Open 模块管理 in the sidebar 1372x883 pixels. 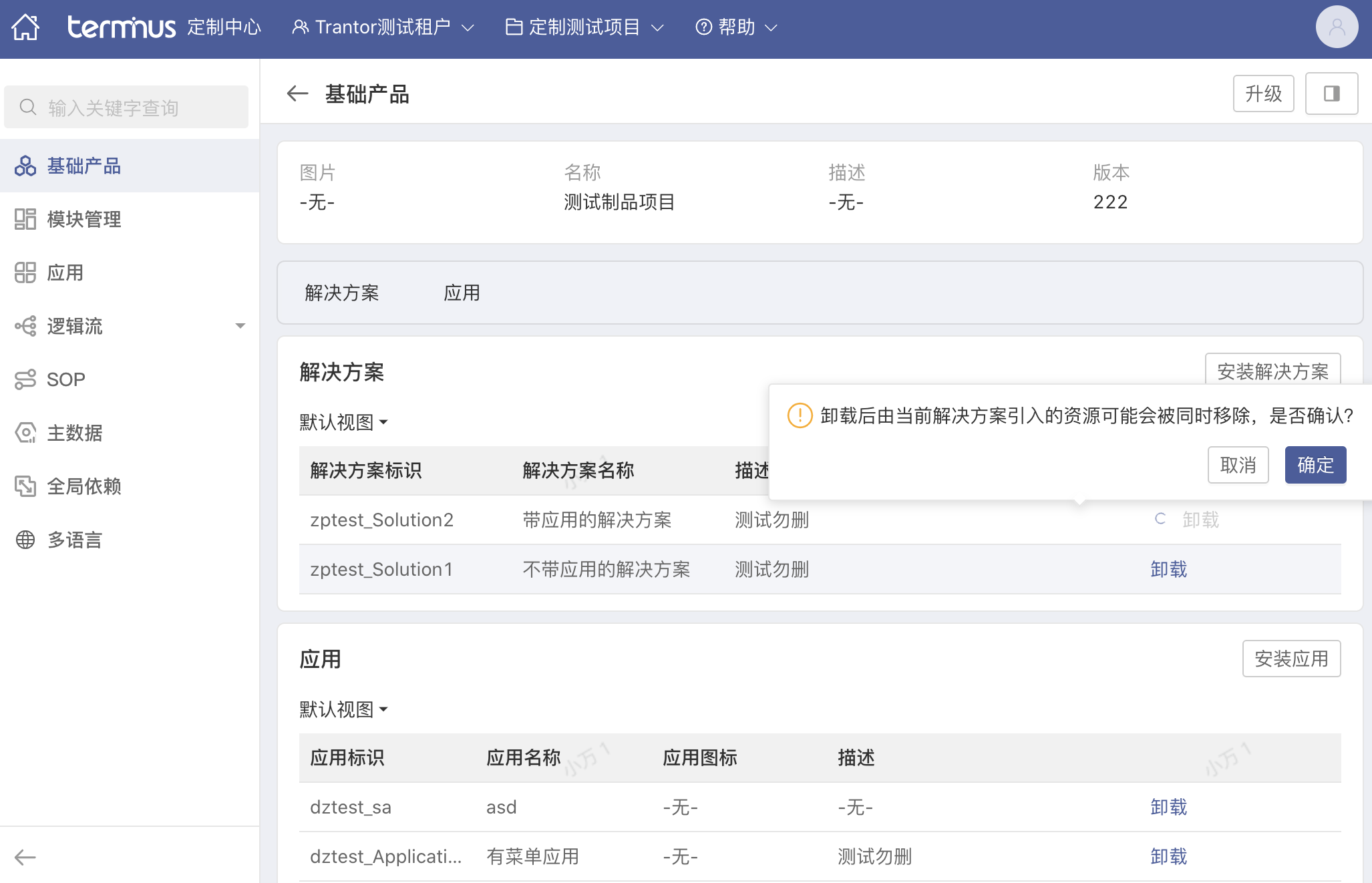coord(130,219)
